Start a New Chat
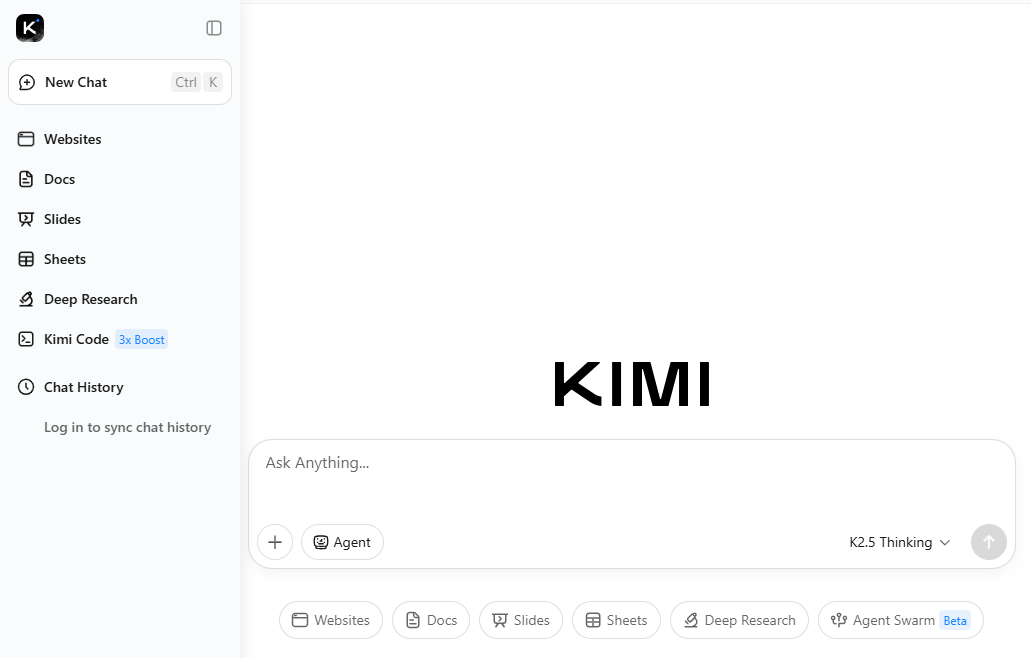Screen dimensions: 1031x658 (x=120, y=82)
